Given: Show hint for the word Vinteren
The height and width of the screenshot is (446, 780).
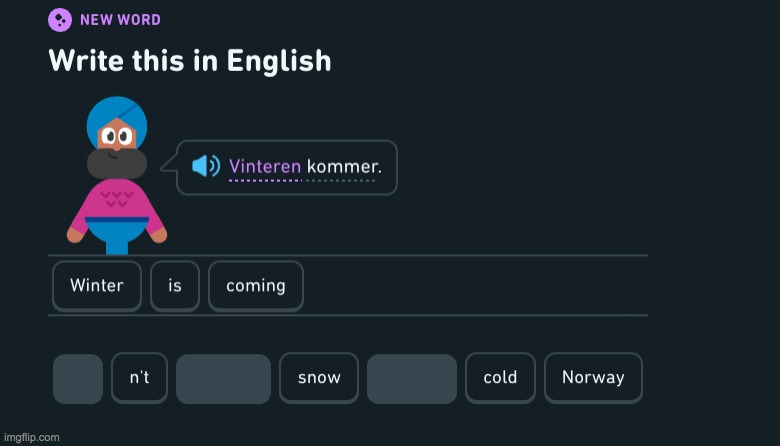Looking at the screenshot, I should [x=265, y=167].
